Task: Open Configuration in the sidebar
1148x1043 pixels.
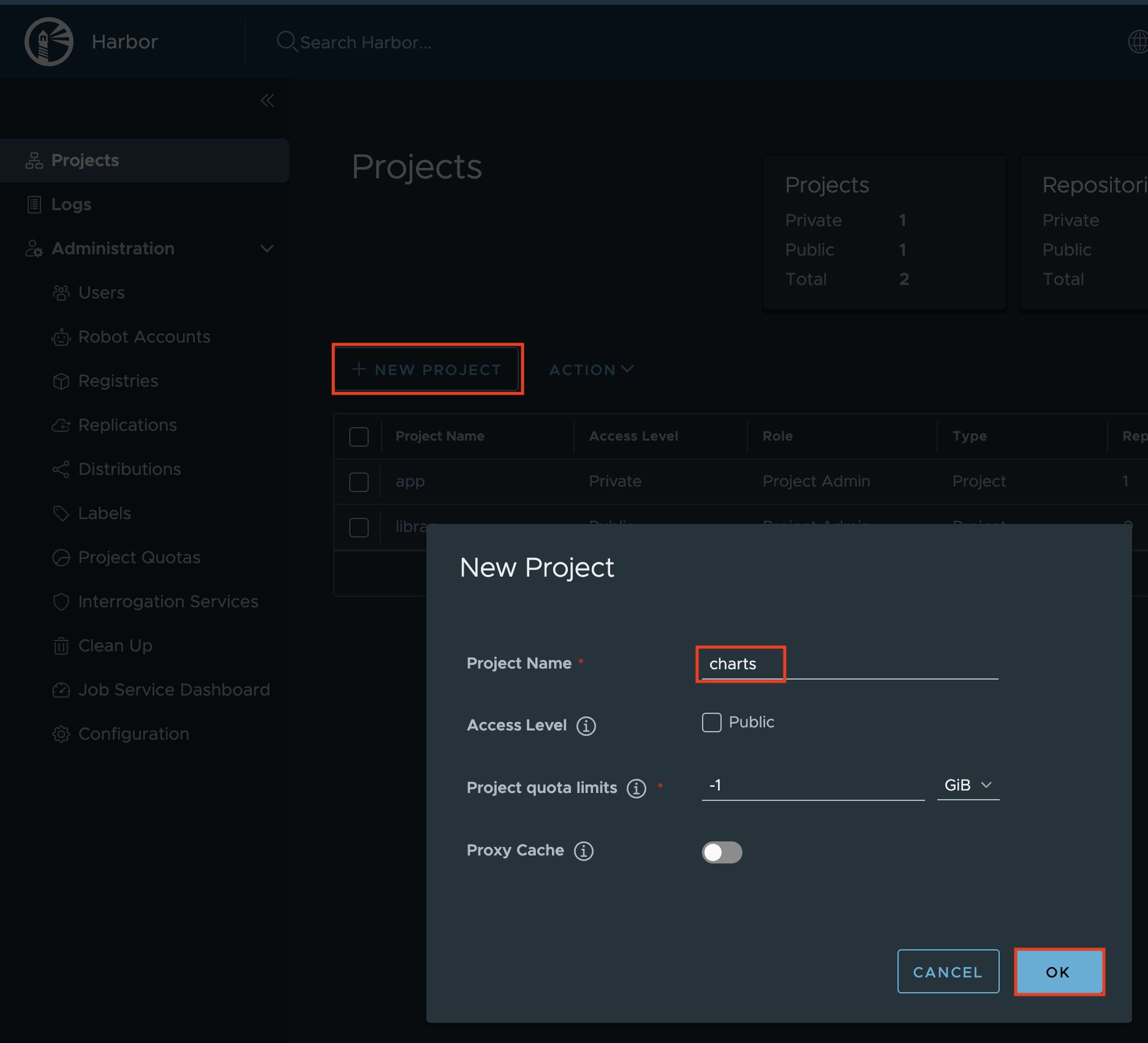Action: coord(134,734)
